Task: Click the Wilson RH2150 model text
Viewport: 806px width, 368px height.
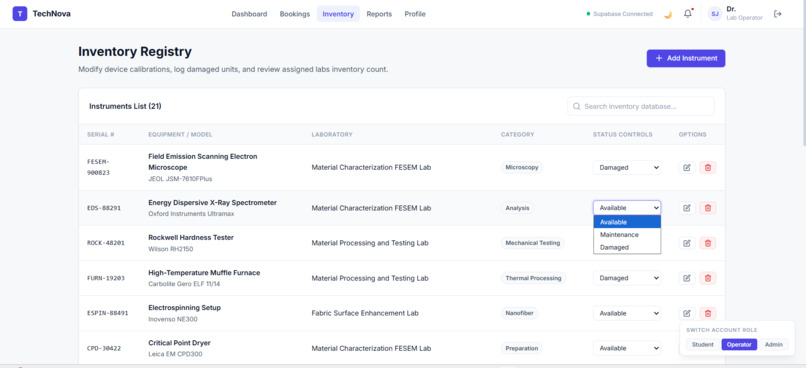Action: pyautogui.click(x=171, y=249)
